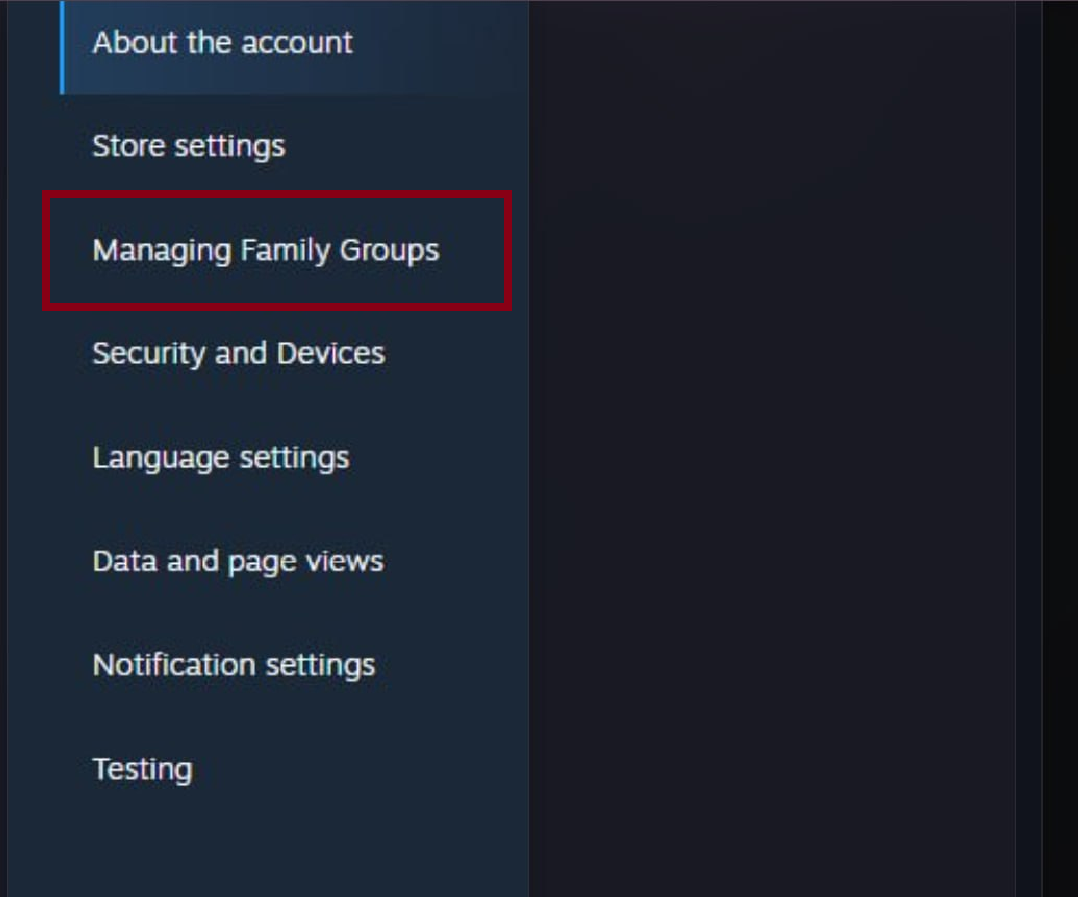Image resolution: width=1078 pixels, height=897 pixels.
Task: Select Managing Family Groups
Action: click(265, 250)
